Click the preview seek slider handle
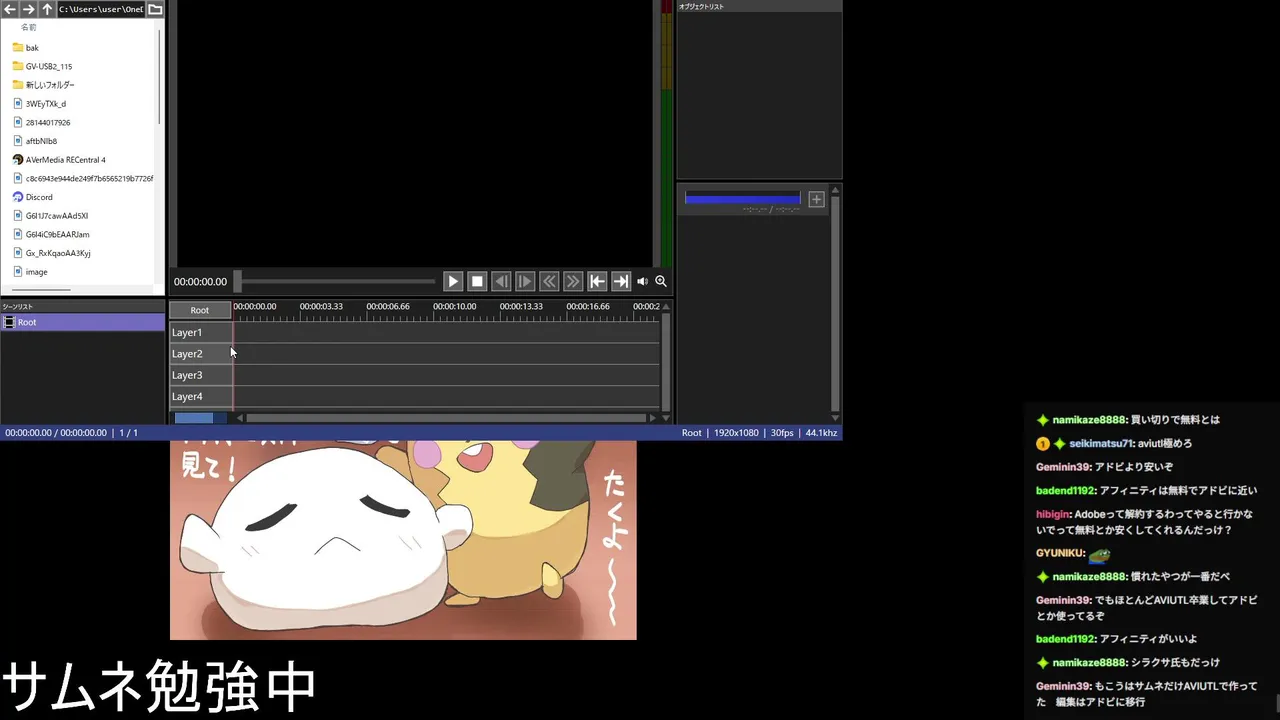The height and width of the screenshot is (720, 1280). (x=238, y=282)
